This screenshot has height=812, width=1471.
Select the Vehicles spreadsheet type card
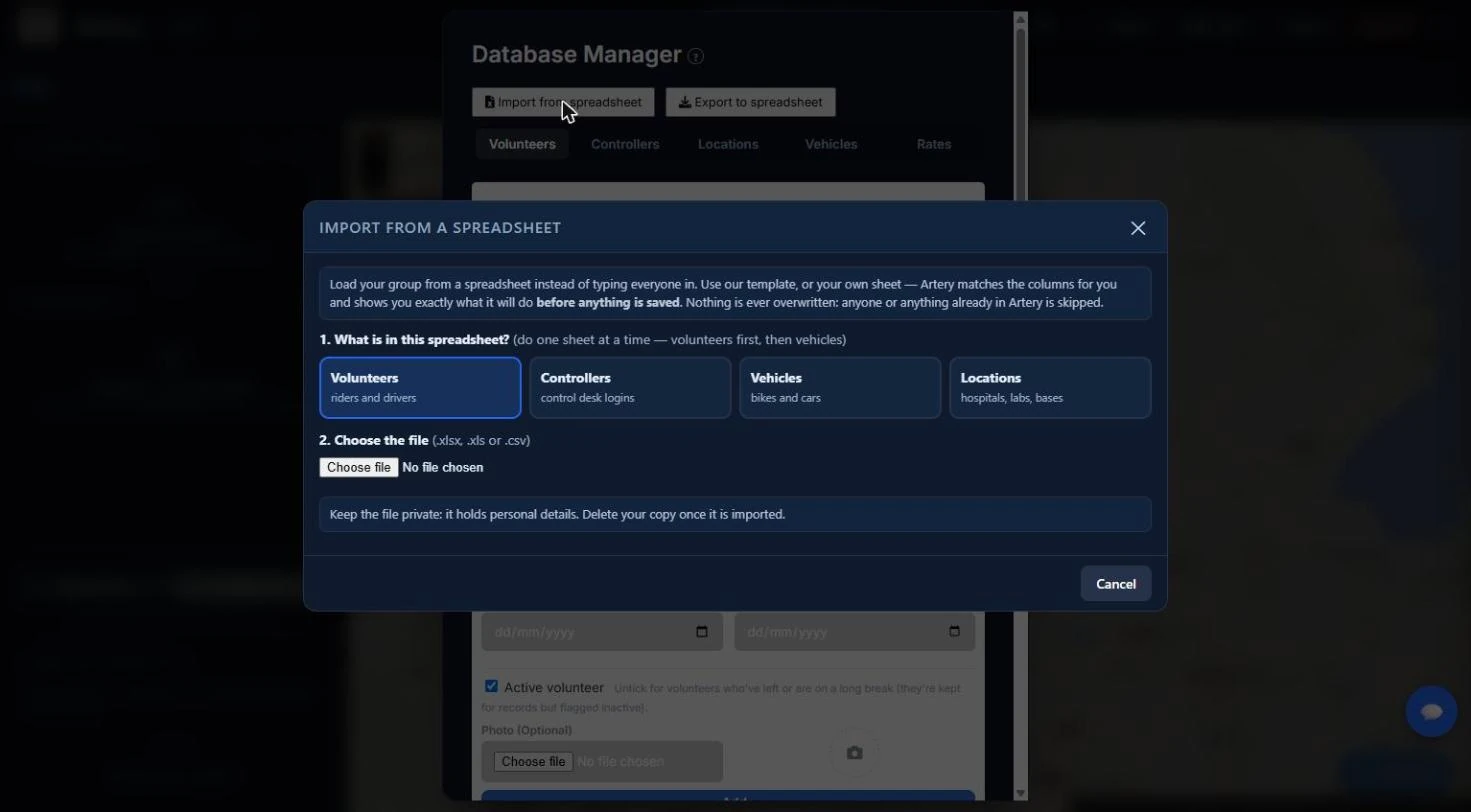tap(840, 387)
